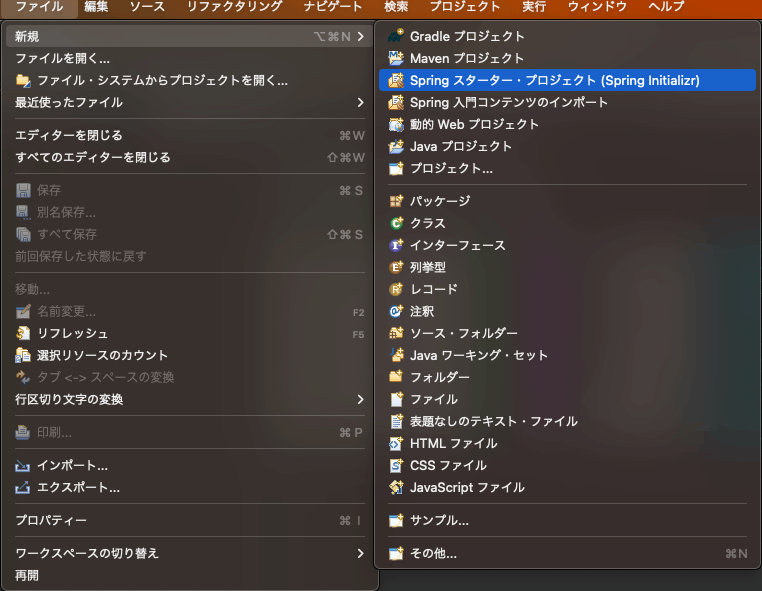762x591 pixels.
Task: Click the Gradle project elephant icon
Action: coord(396,36)
